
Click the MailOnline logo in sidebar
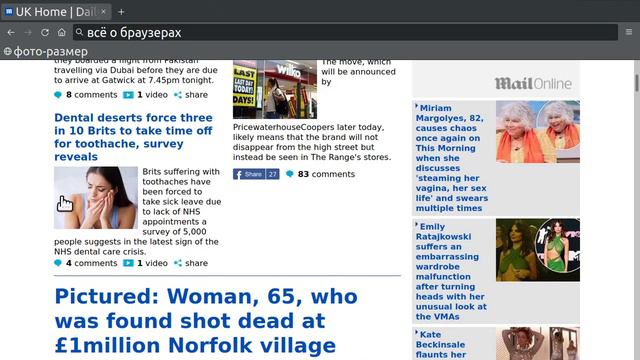tap(533, 84)
